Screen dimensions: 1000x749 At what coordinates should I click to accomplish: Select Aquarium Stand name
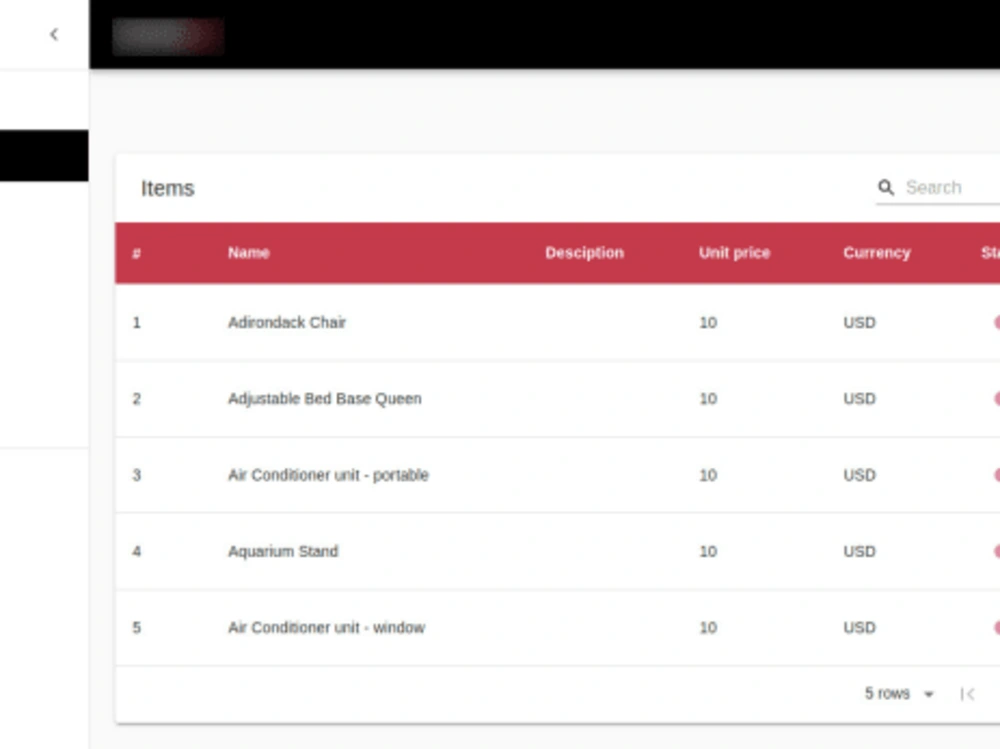click(x=283, y=551)
